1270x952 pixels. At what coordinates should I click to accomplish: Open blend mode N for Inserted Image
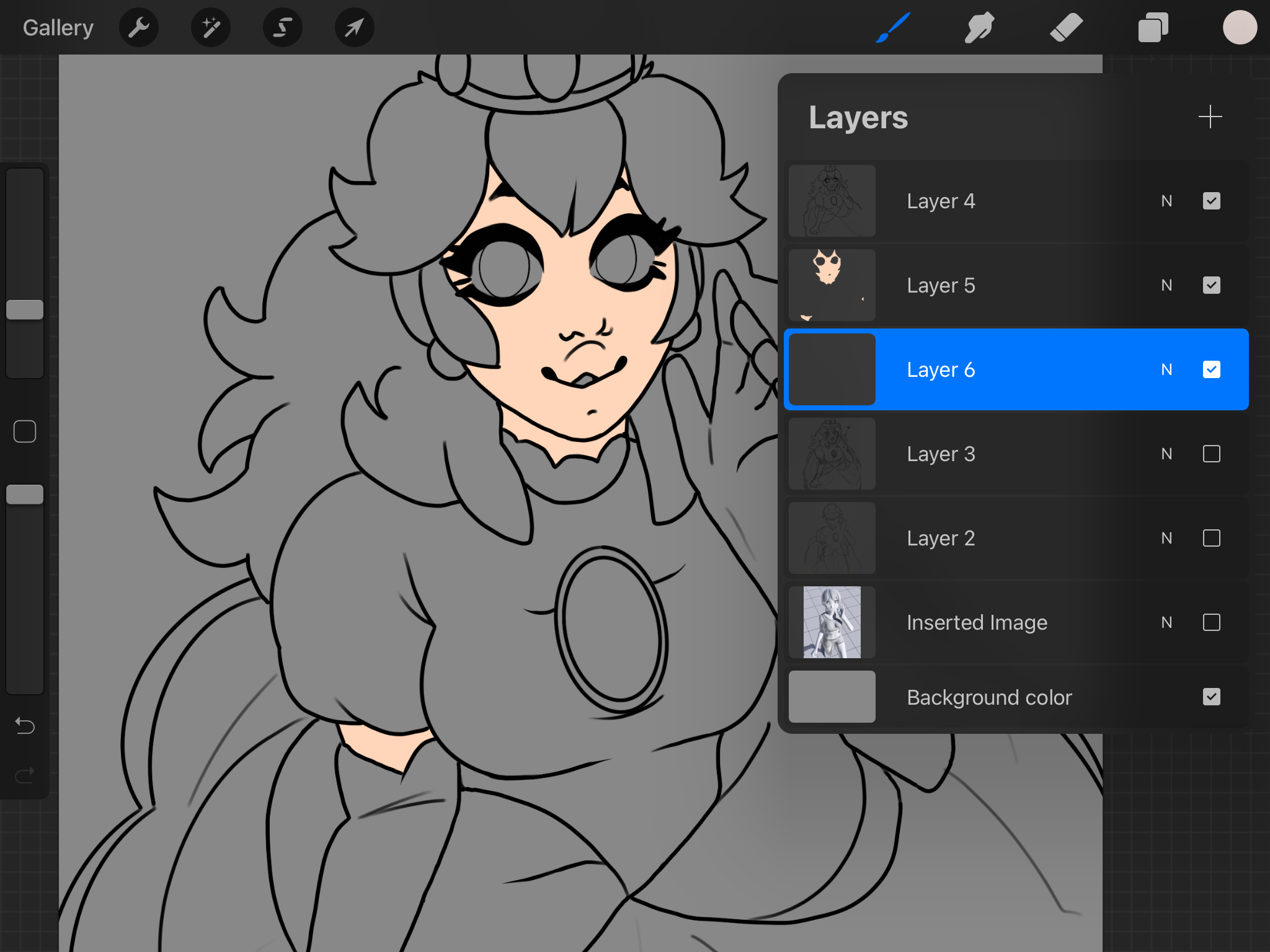click(x=1166, y=622)
